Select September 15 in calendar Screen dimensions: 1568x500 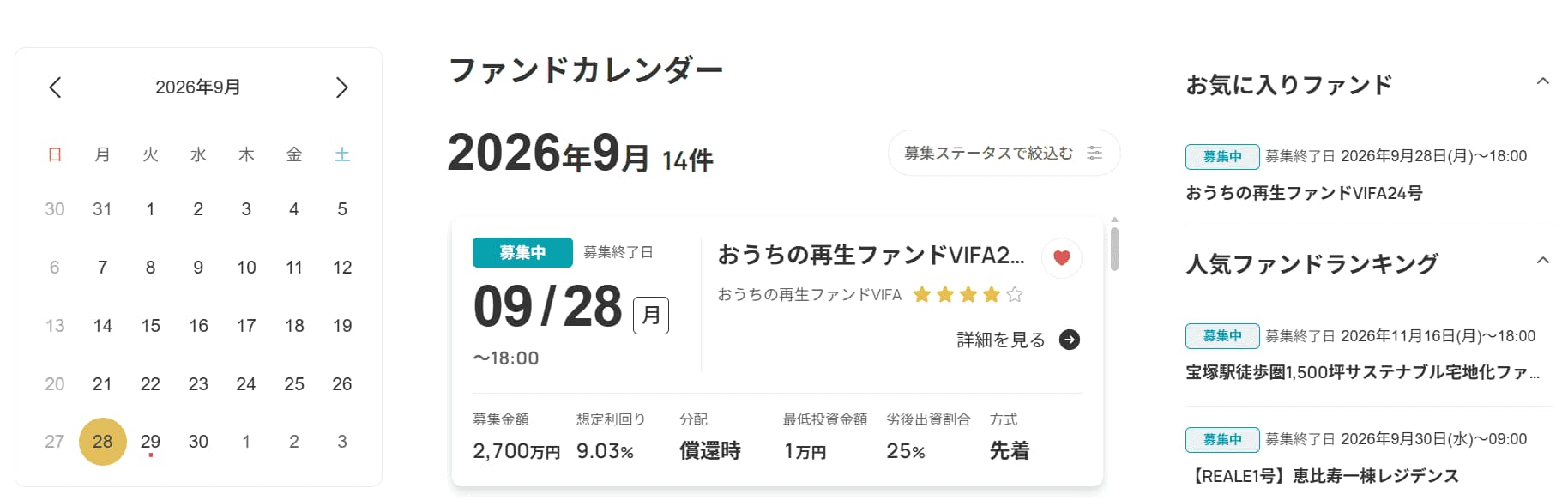[x=150, y=326]
